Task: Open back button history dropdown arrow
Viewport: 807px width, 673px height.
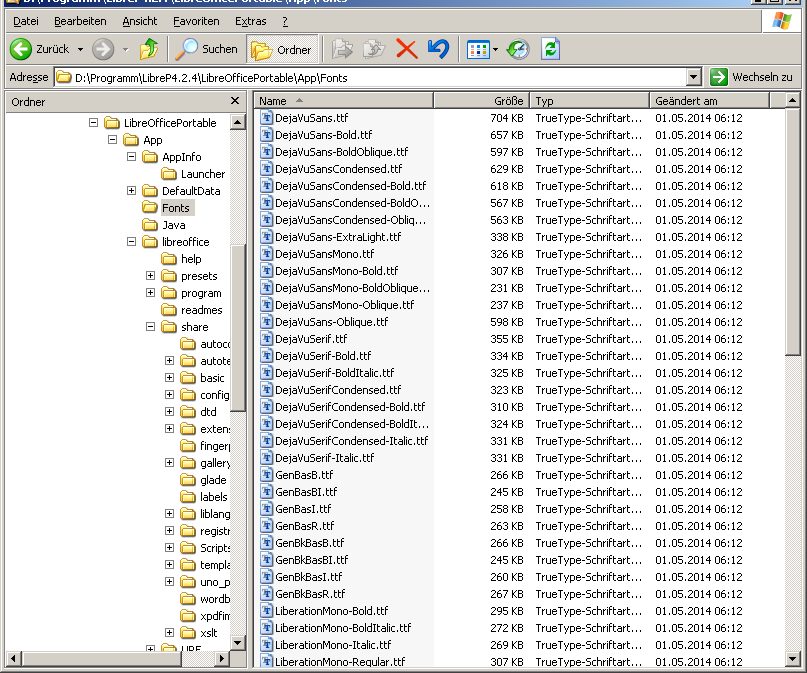Action: tap(80, 49)
